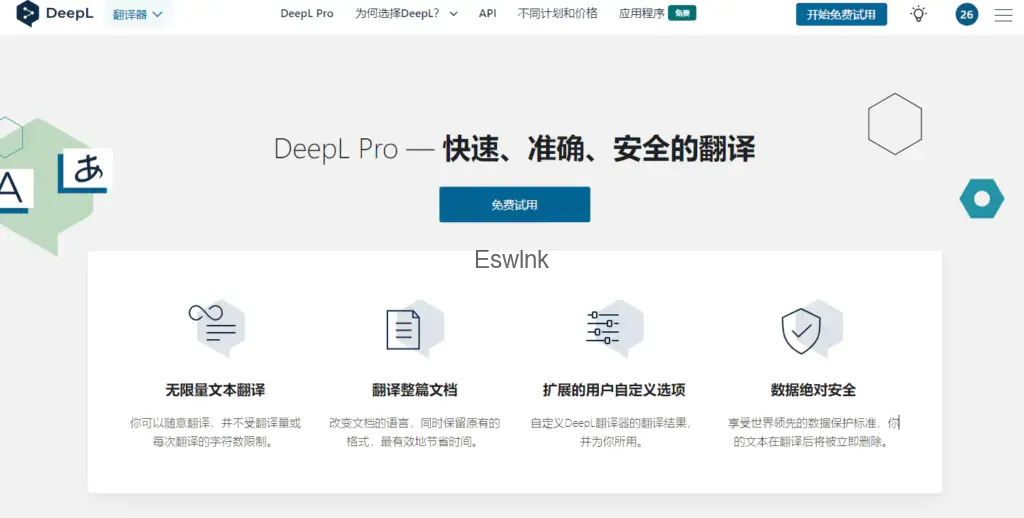Click the 数据绝对安全 heading
Image resolution: width=1024 pixels, height=518 pixels.
tap(813, 390)
